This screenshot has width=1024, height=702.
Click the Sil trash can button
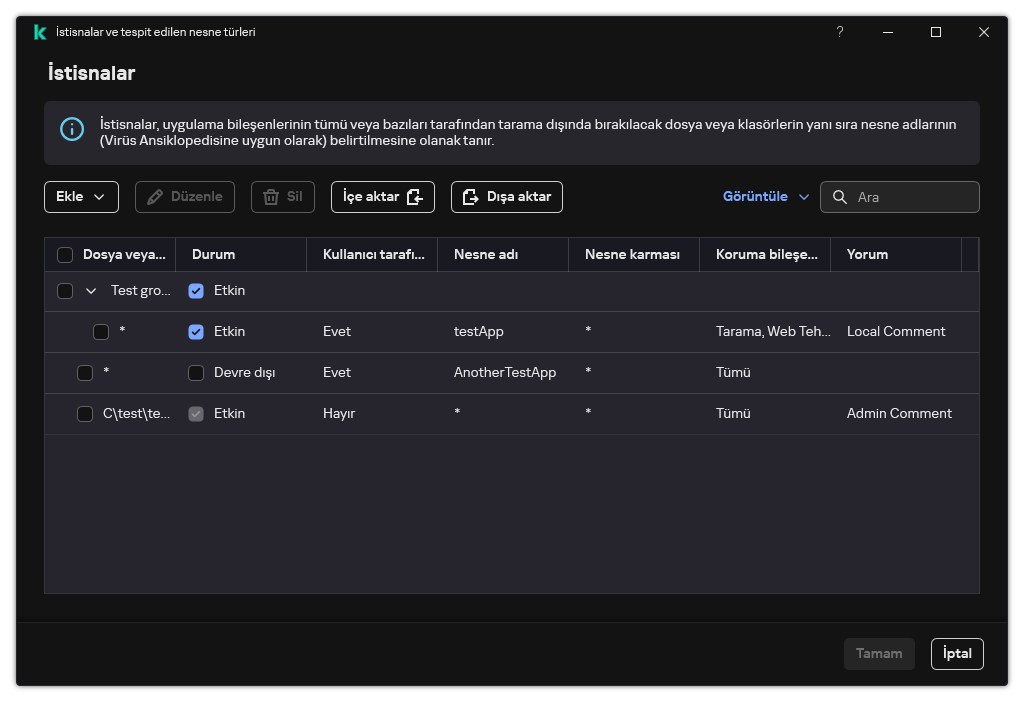tap(282, 197)
